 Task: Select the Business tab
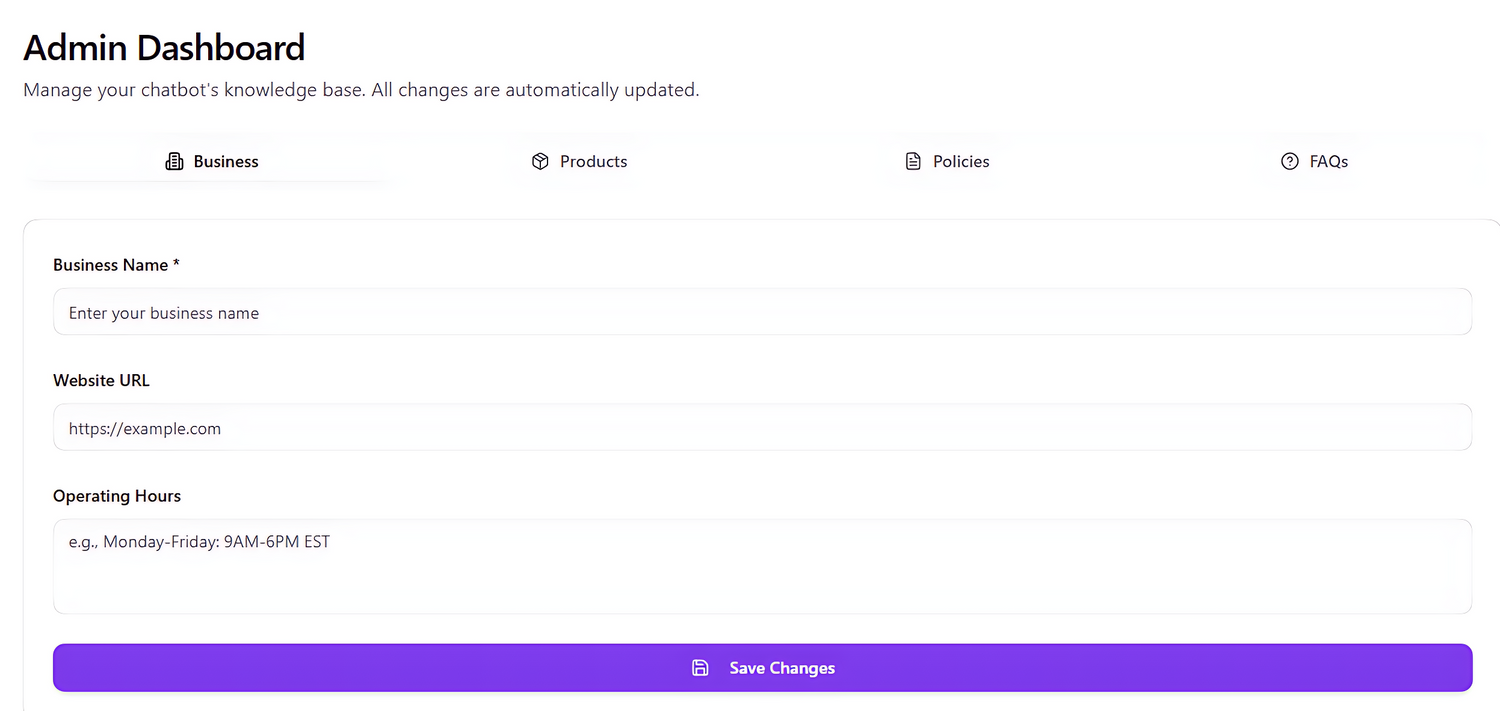[x=211, y=161]
